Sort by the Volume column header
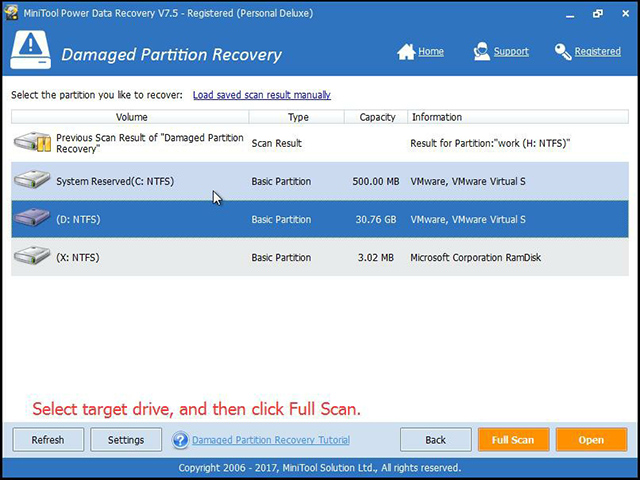 131,117
